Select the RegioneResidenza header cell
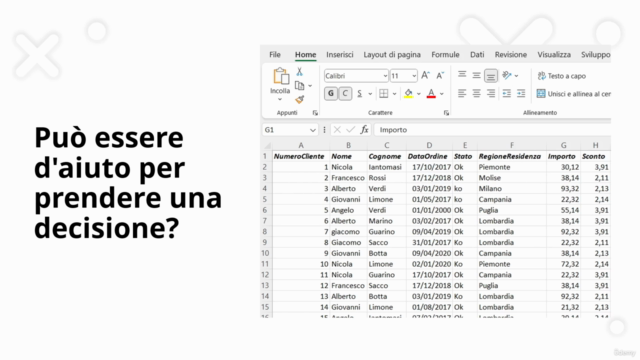Screen dimensions: 640x360 click(511, 156)
